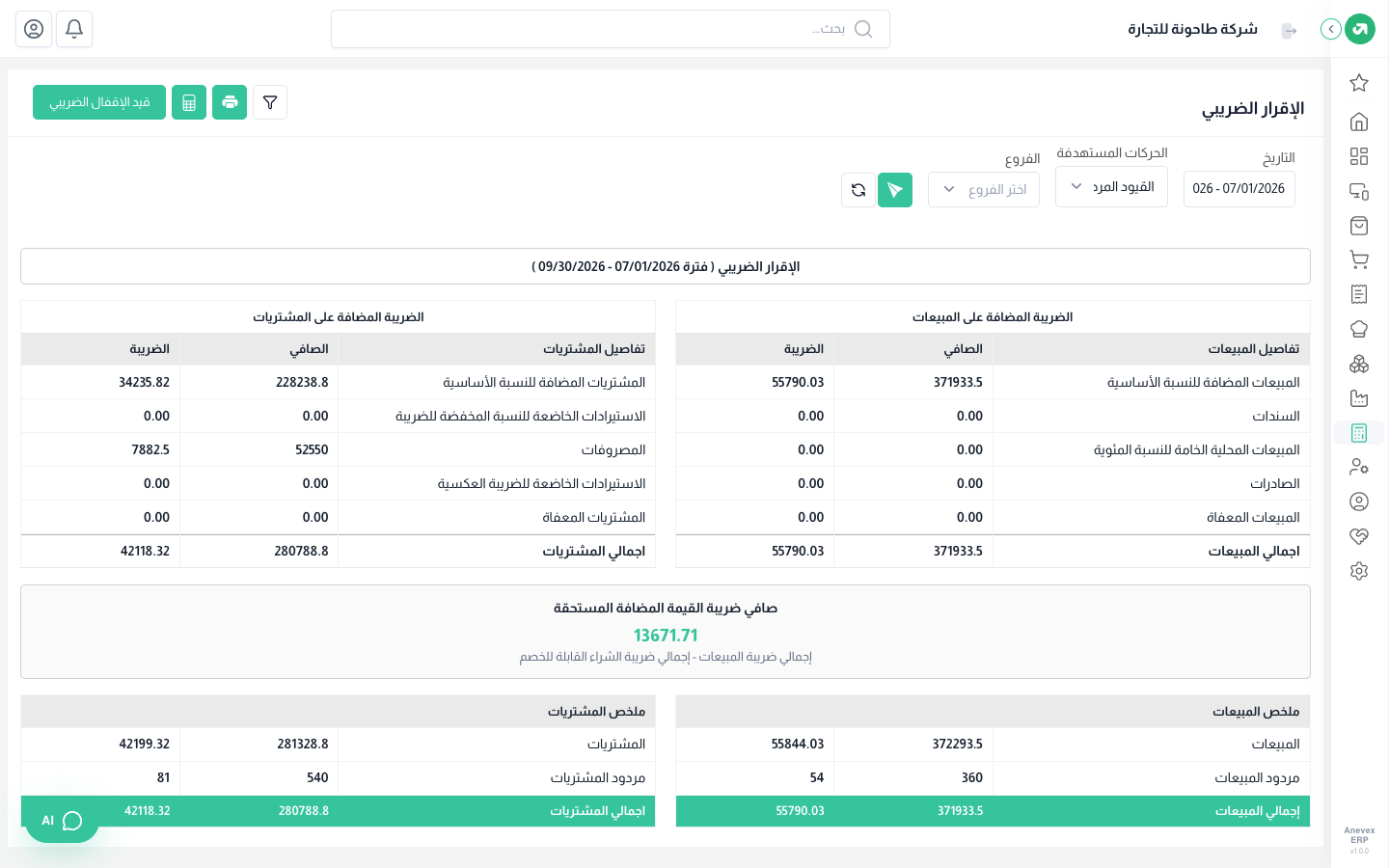Click the filter funnel button
1389x868 pixels.
(x=270, y=102)
